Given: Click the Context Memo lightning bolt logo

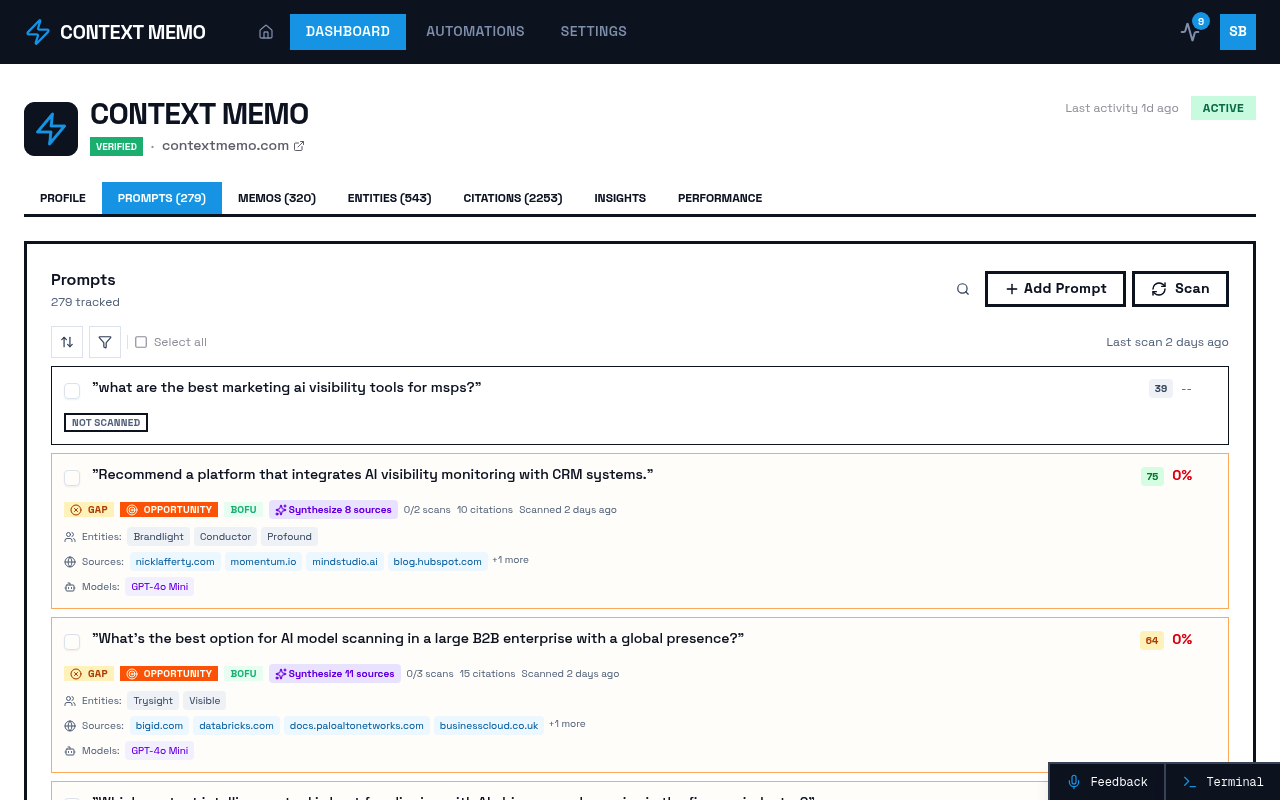Looking at the screenshot, I should [x=37, y=31].
